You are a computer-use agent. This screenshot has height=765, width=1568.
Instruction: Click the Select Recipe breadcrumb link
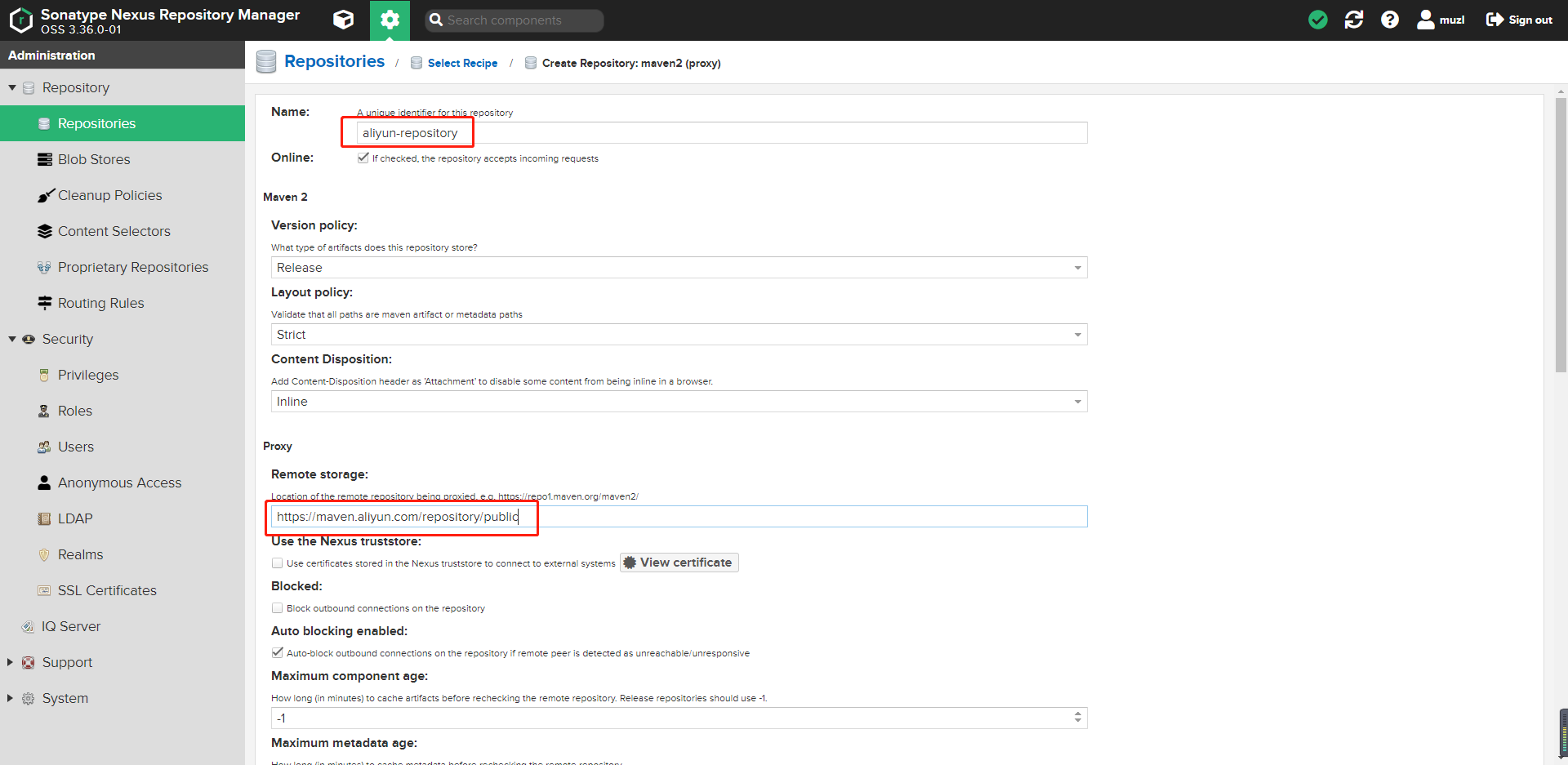tap(462, 63)
